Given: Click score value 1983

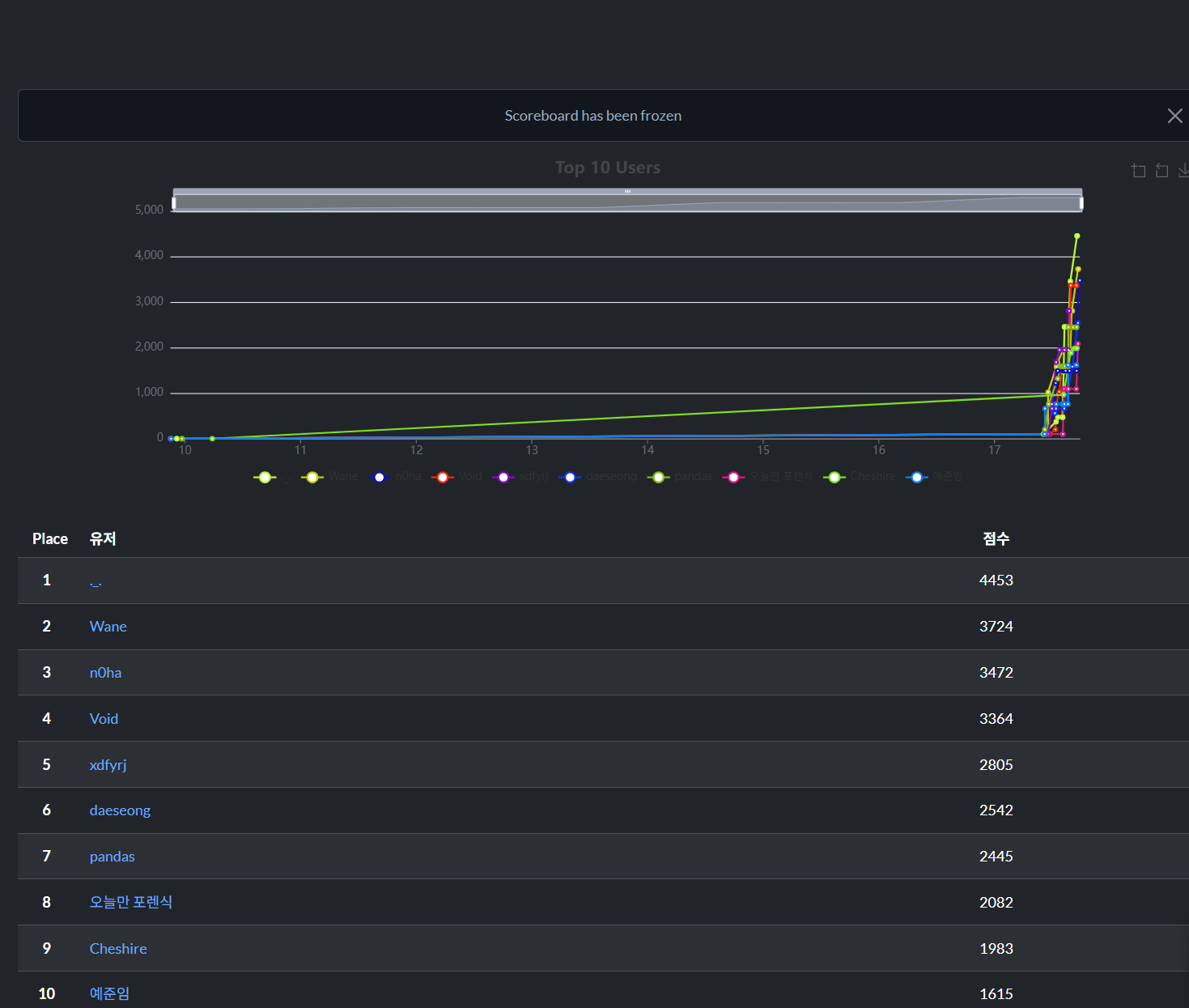Looking at the screenshot, I should (996, 949).
